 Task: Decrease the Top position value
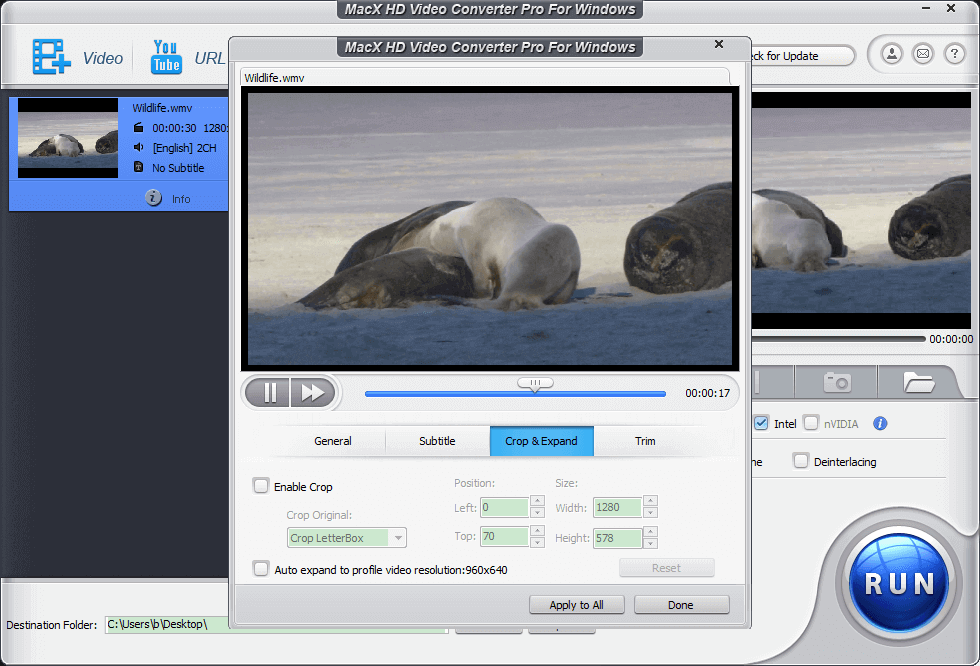(538, 542)
